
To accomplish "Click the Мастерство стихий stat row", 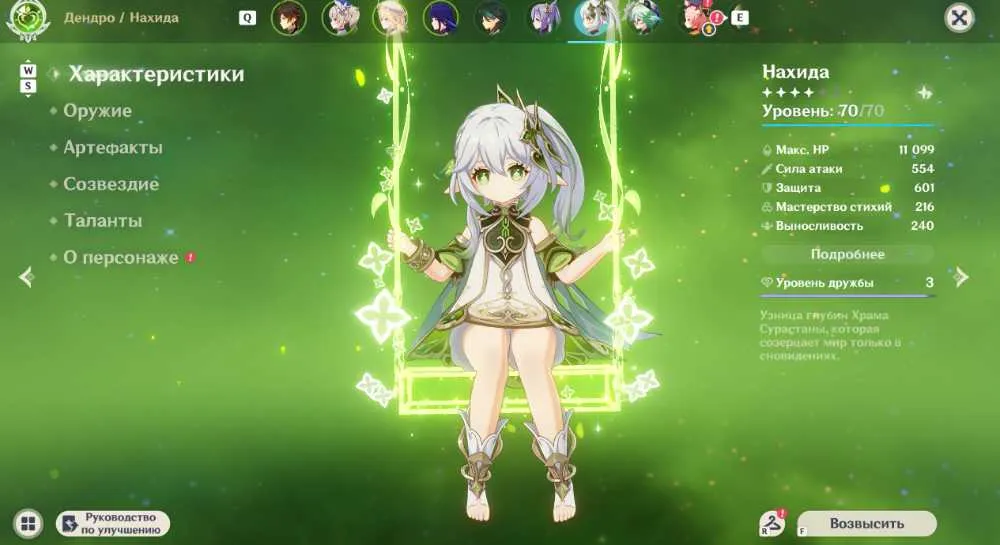I will 848,207.
